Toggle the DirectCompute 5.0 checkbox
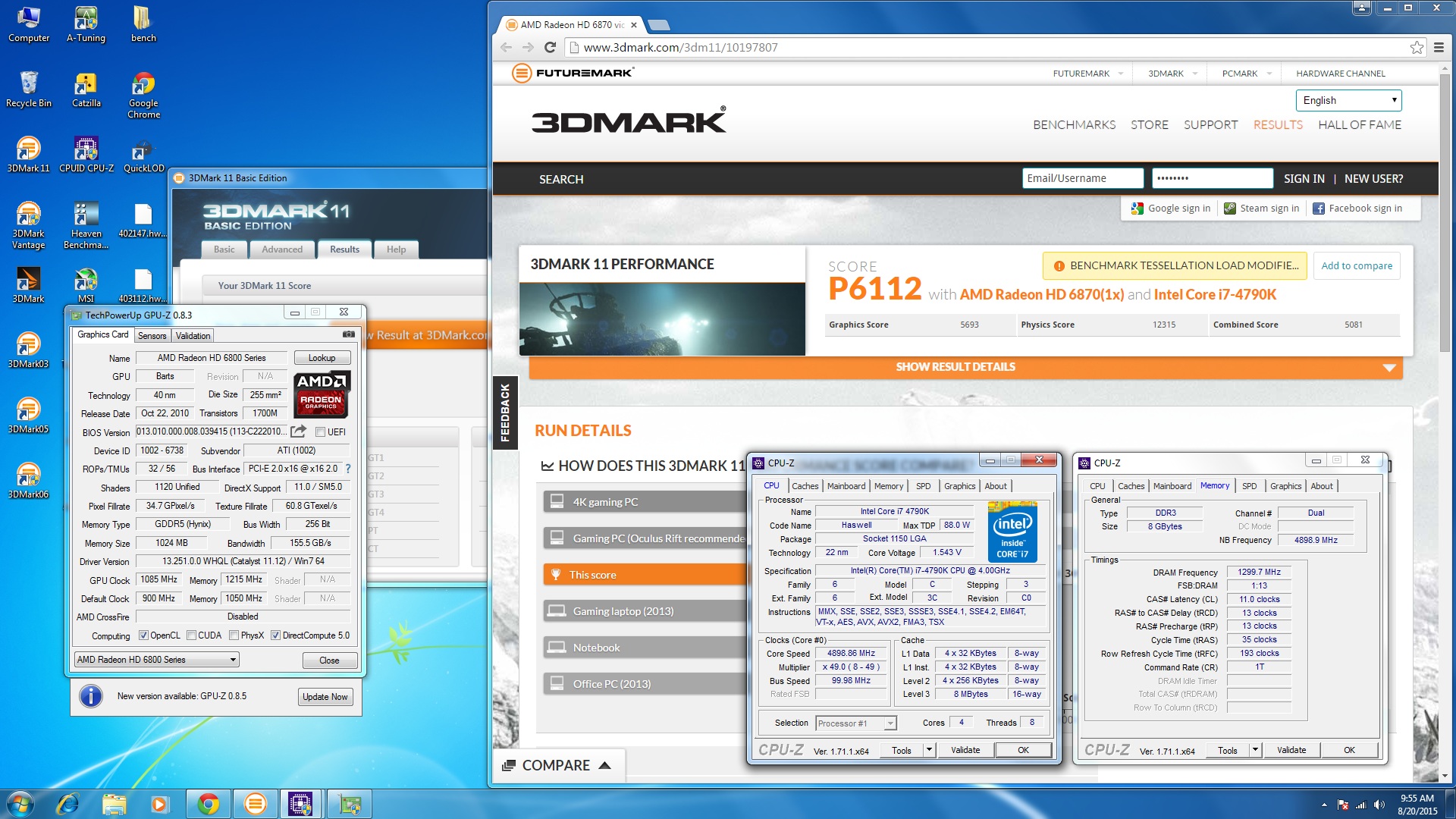 pyautogui.click(x=276, y=635)
